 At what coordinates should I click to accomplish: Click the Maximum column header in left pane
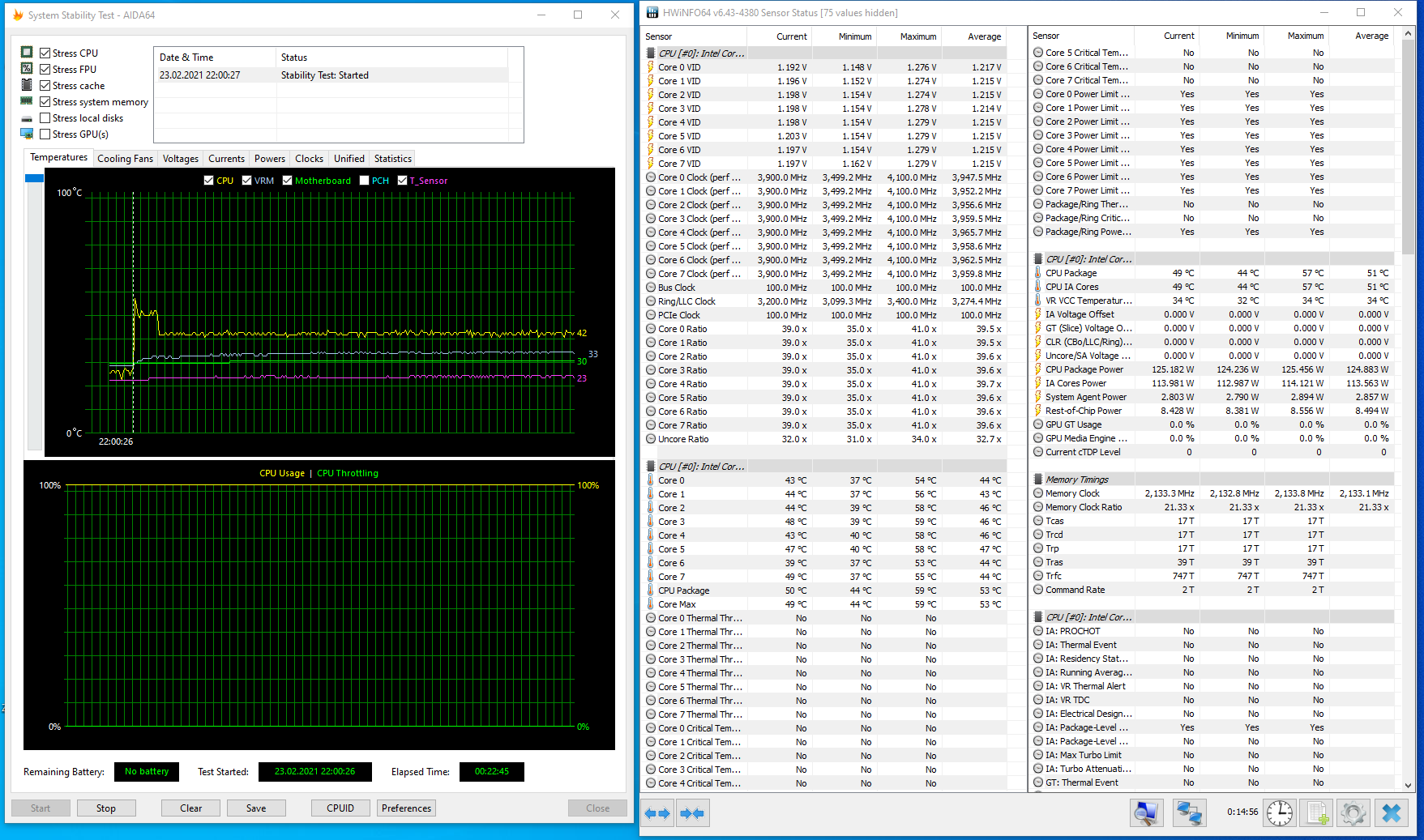[909, 36]
